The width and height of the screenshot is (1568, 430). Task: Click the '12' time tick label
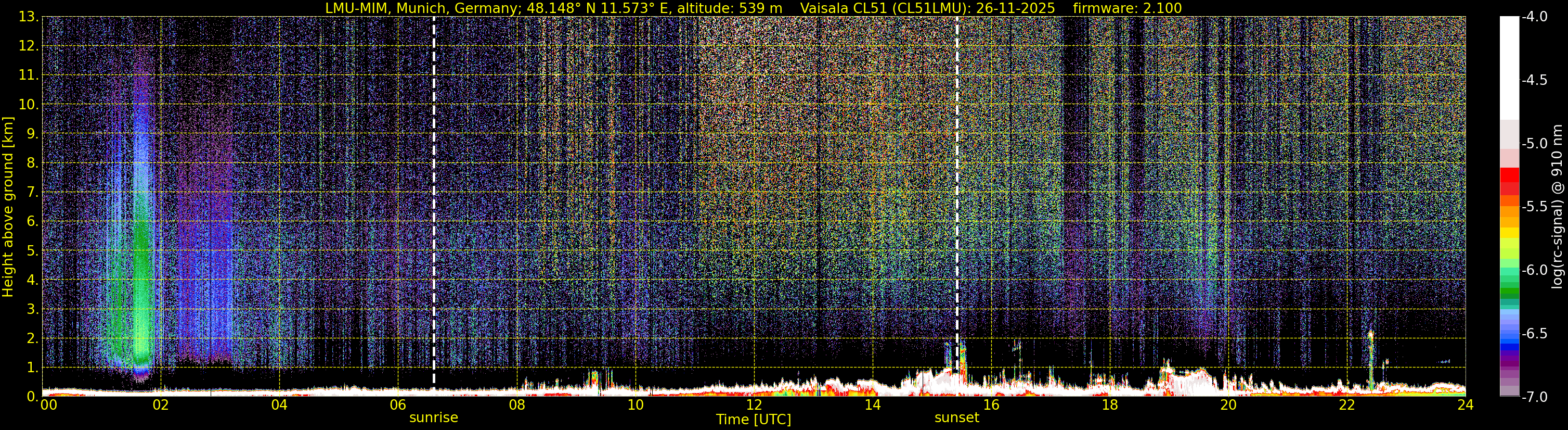coord(754,404)
